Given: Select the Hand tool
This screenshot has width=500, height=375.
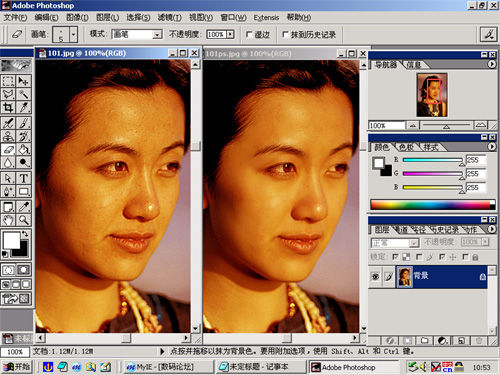Looking at the screenshot, I should click(x=8, y=220).
